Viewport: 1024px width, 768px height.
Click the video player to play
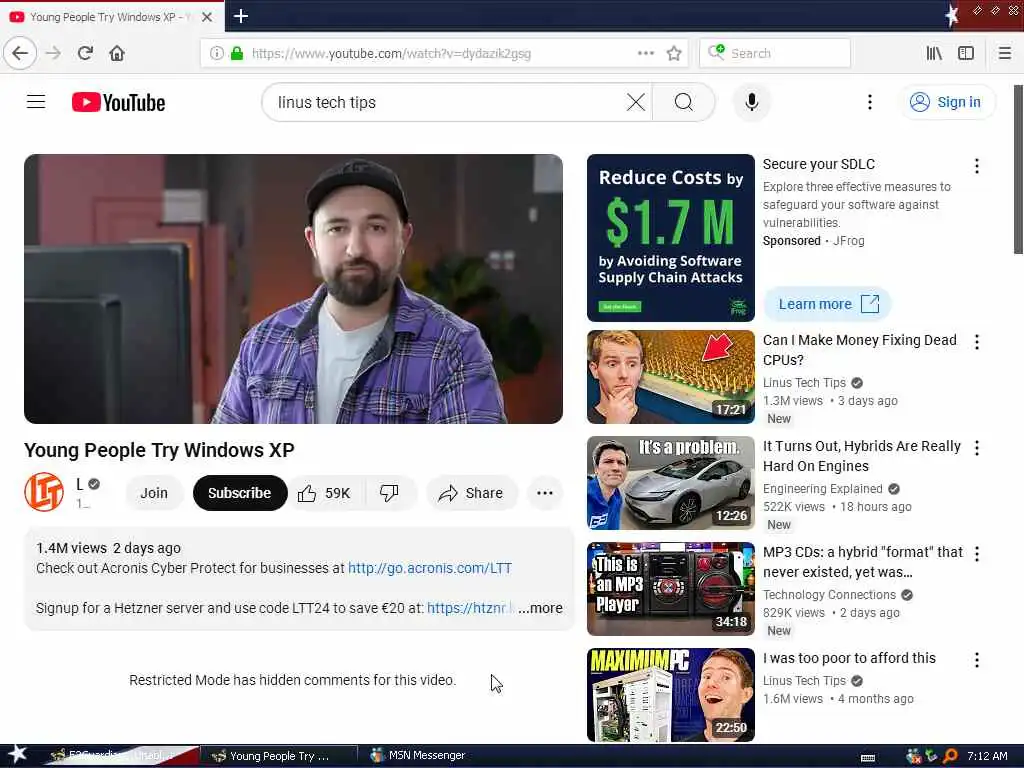click(293, 289)
